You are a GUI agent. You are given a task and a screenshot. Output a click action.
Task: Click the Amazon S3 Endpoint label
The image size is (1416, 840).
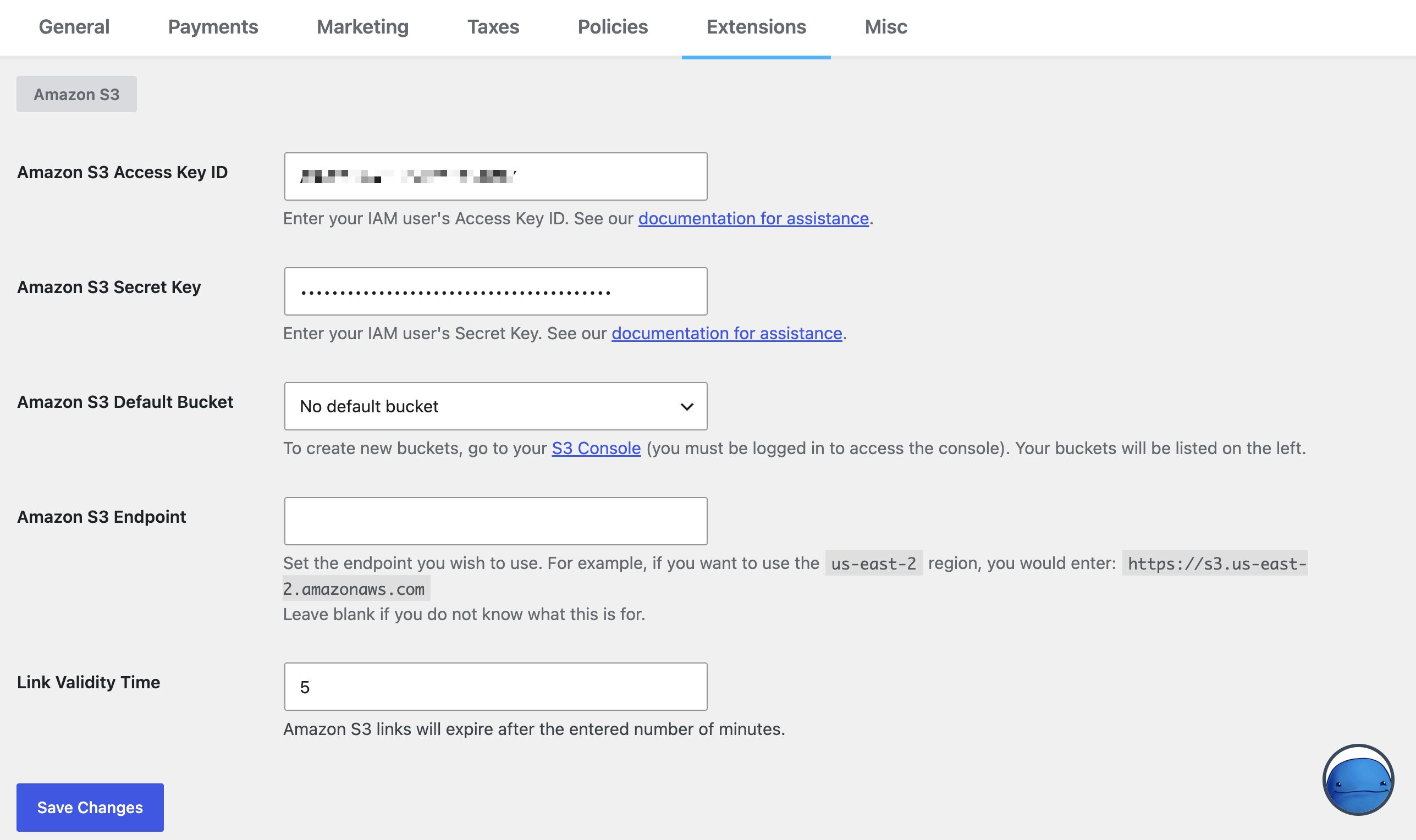pos(101,517)
